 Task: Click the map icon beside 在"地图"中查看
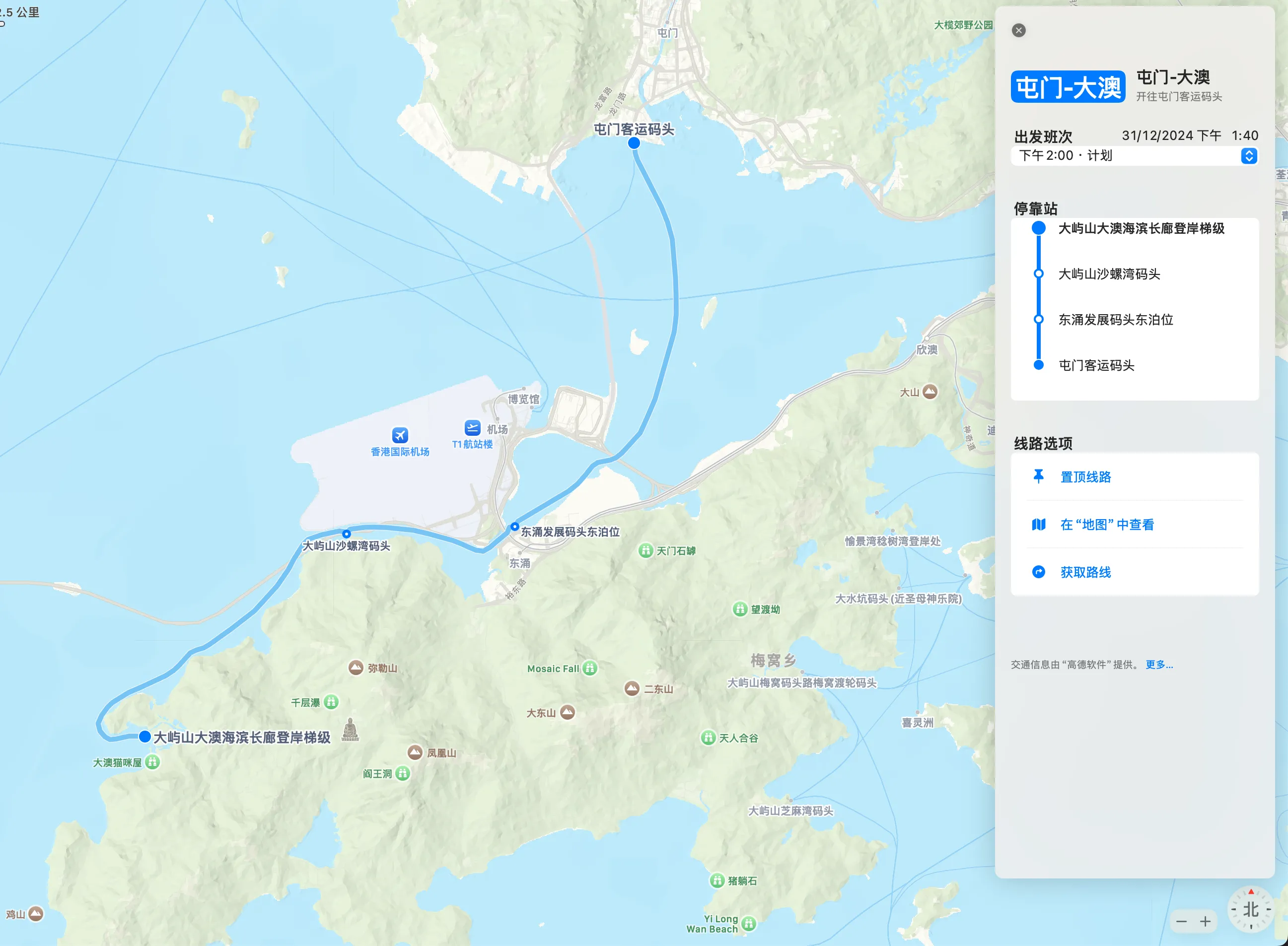(x=1038, y=524)
